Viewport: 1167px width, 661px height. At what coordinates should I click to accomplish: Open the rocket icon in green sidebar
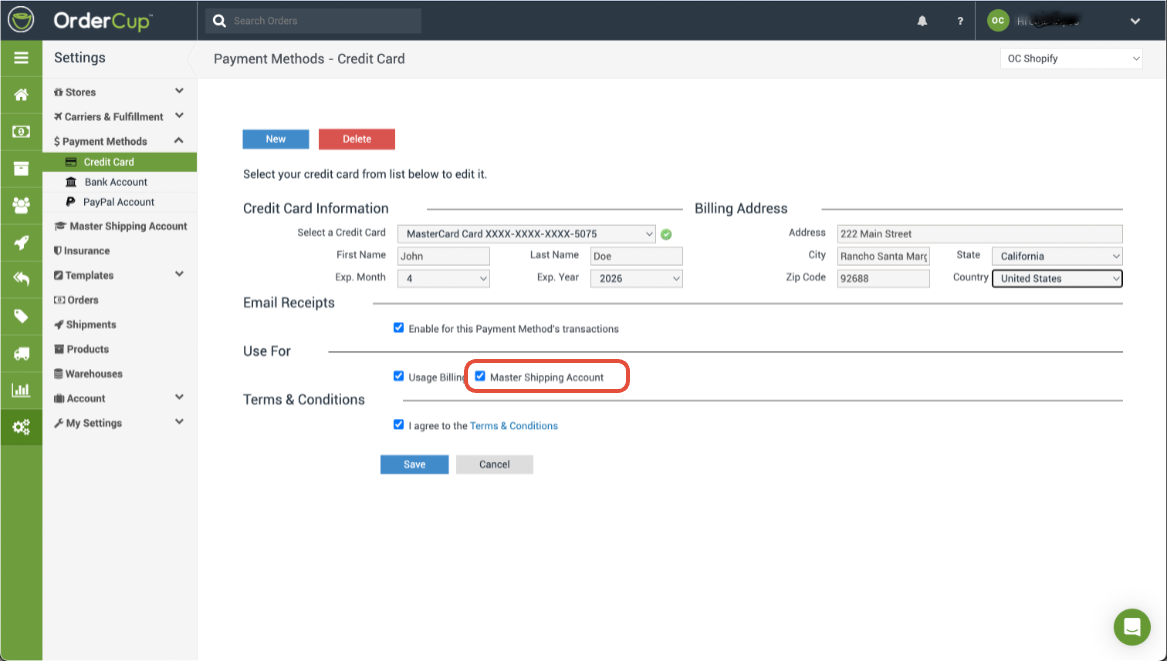point(21,243)
